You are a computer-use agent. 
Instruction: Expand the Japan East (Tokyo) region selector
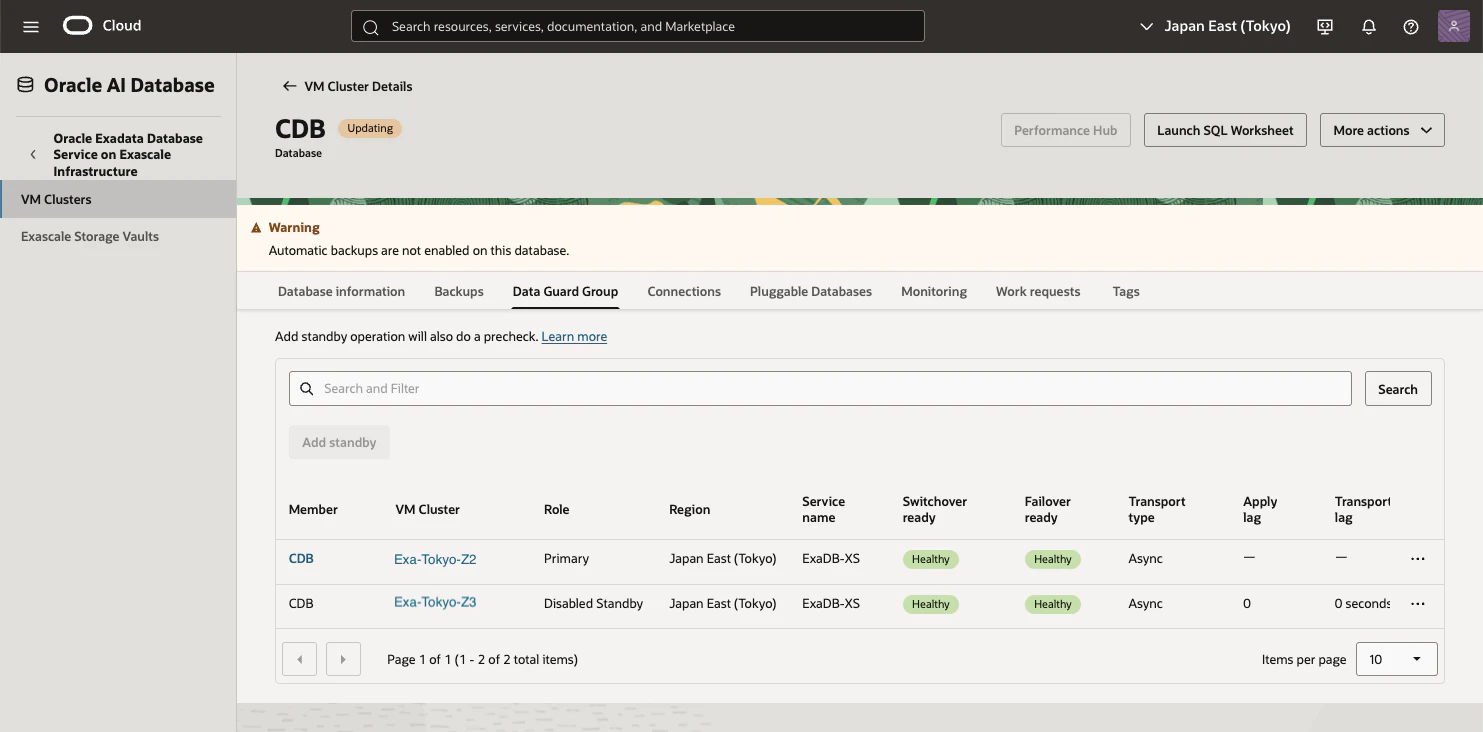tap(1215, 27)
